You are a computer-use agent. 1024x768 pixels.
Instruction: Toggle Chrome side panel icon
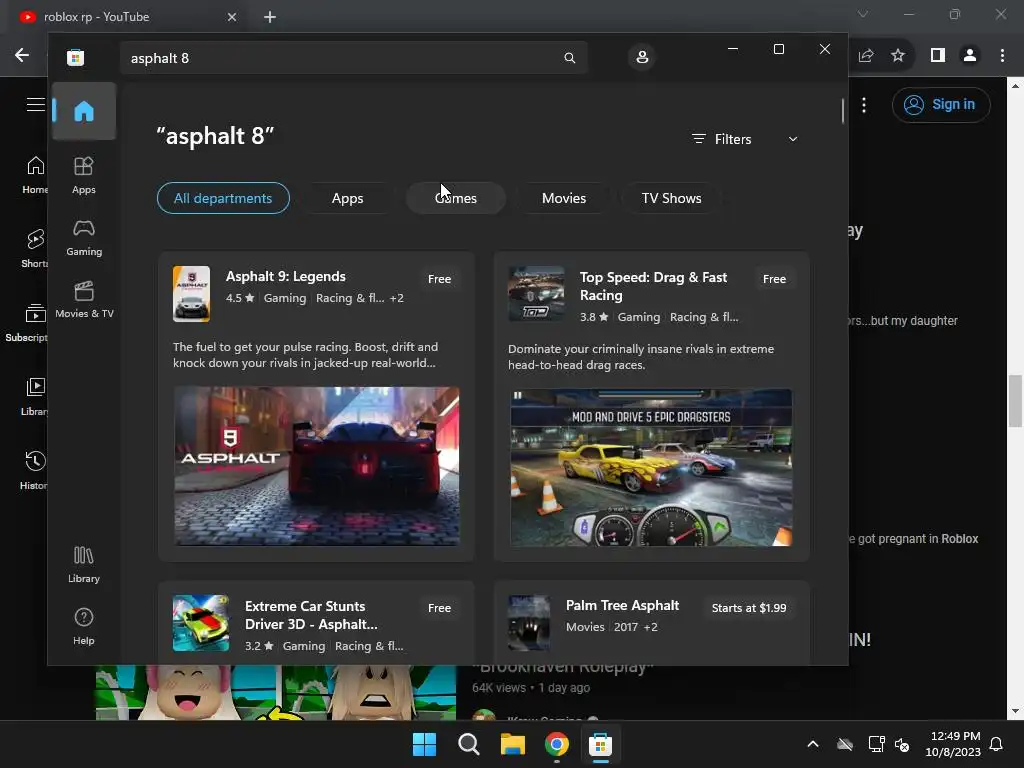tap(938, 56)
